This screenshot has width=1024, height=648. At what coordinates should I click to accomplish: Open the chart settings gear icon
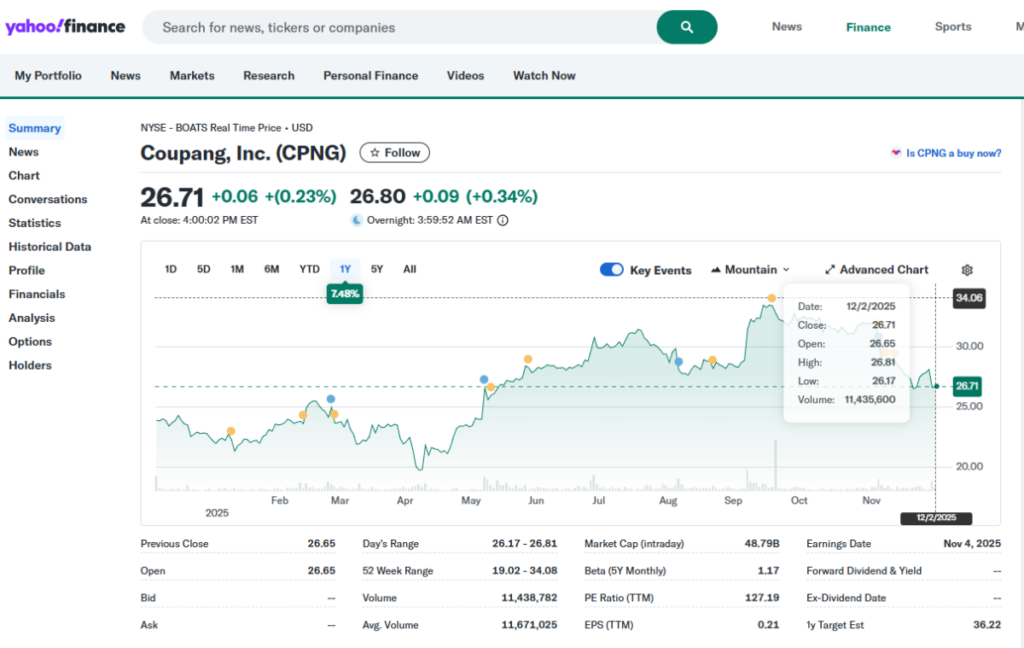pyautogui.click(x=966, y=270)
